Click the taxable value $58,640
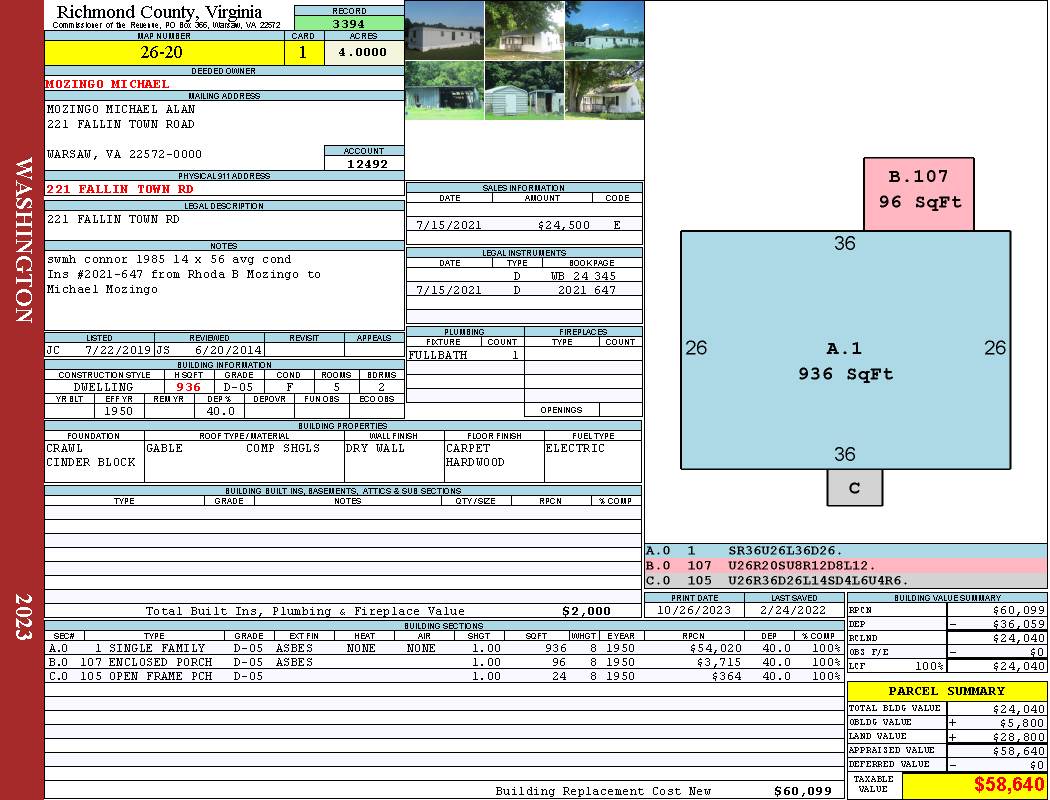 point(1008,785)
